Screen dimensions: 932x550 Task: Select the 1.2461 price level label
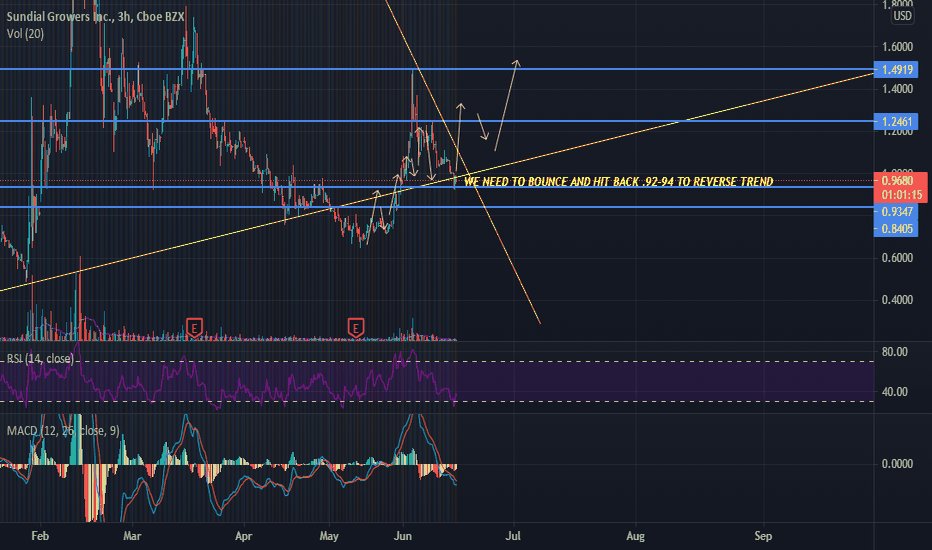click(x=896, y=122)
